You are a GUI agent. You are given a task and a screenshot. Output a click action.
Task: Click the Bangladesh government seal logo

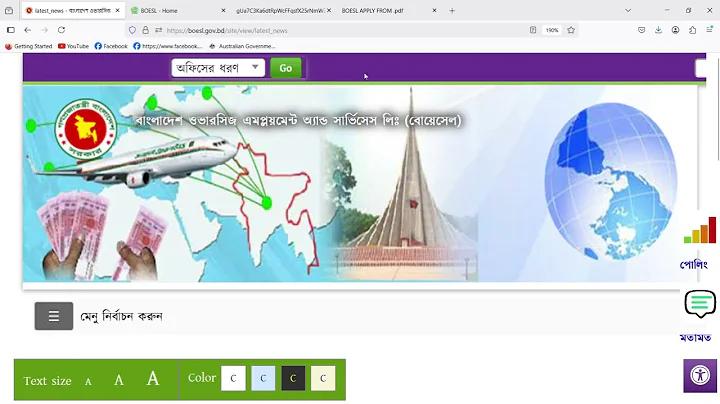coord(86,129)
